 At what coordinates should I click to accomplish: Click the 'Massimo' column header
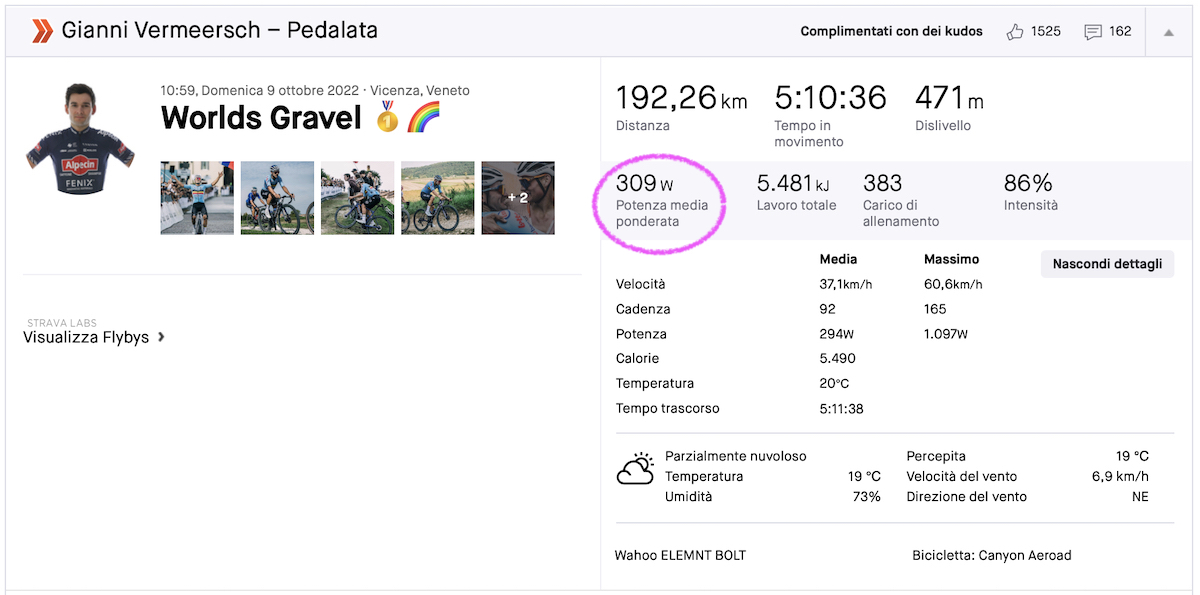[952, 260]
